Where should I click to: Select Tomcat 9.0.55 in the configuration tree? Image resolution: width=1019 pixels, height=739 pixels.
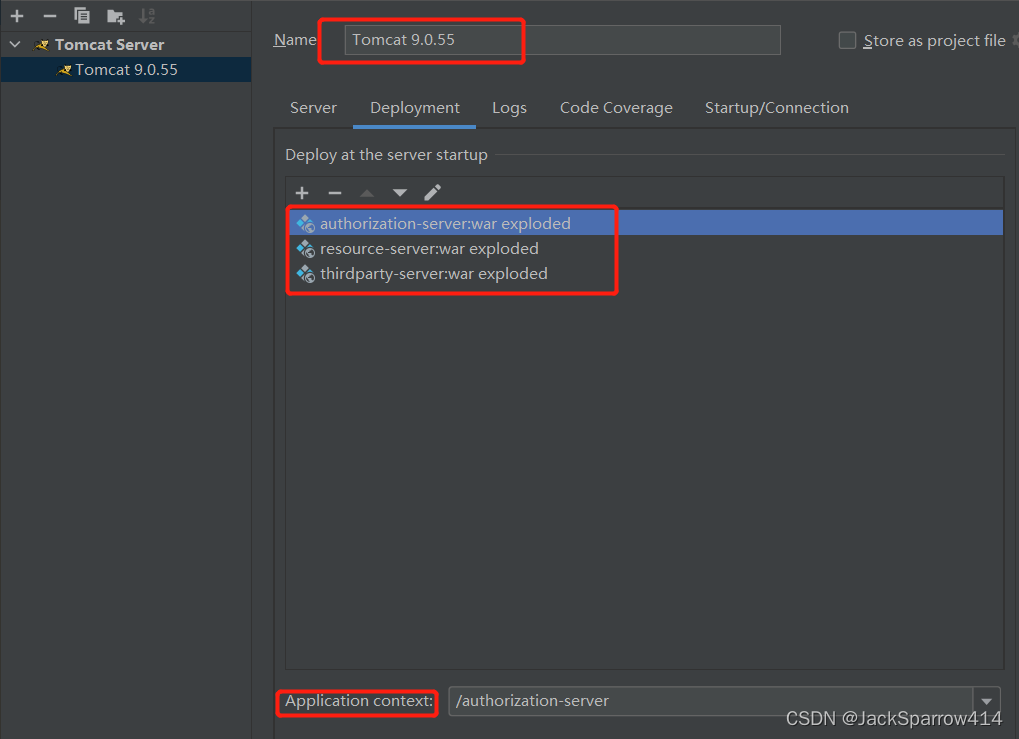[126, 70]
